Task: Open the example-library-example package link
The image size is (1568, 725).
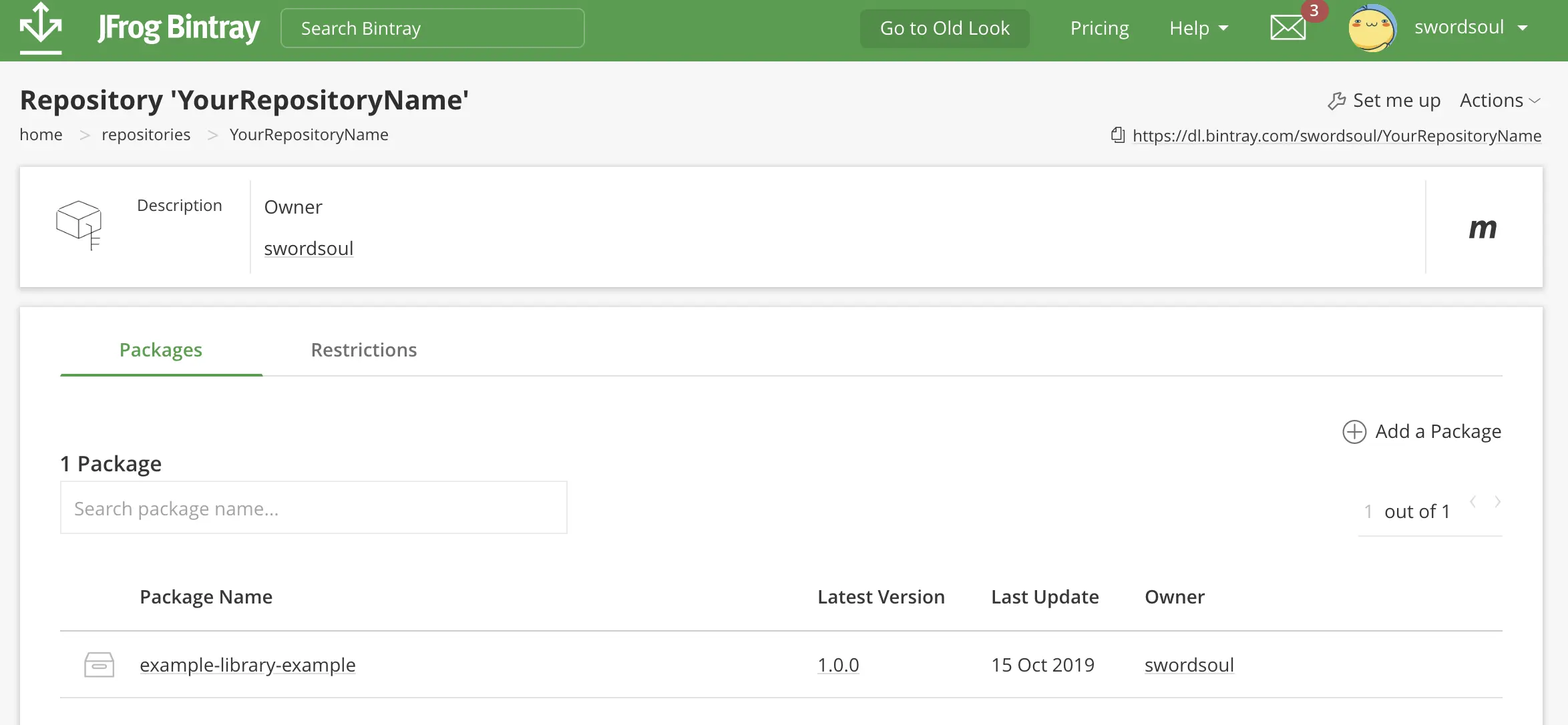Action: click(x=248, y=665)
